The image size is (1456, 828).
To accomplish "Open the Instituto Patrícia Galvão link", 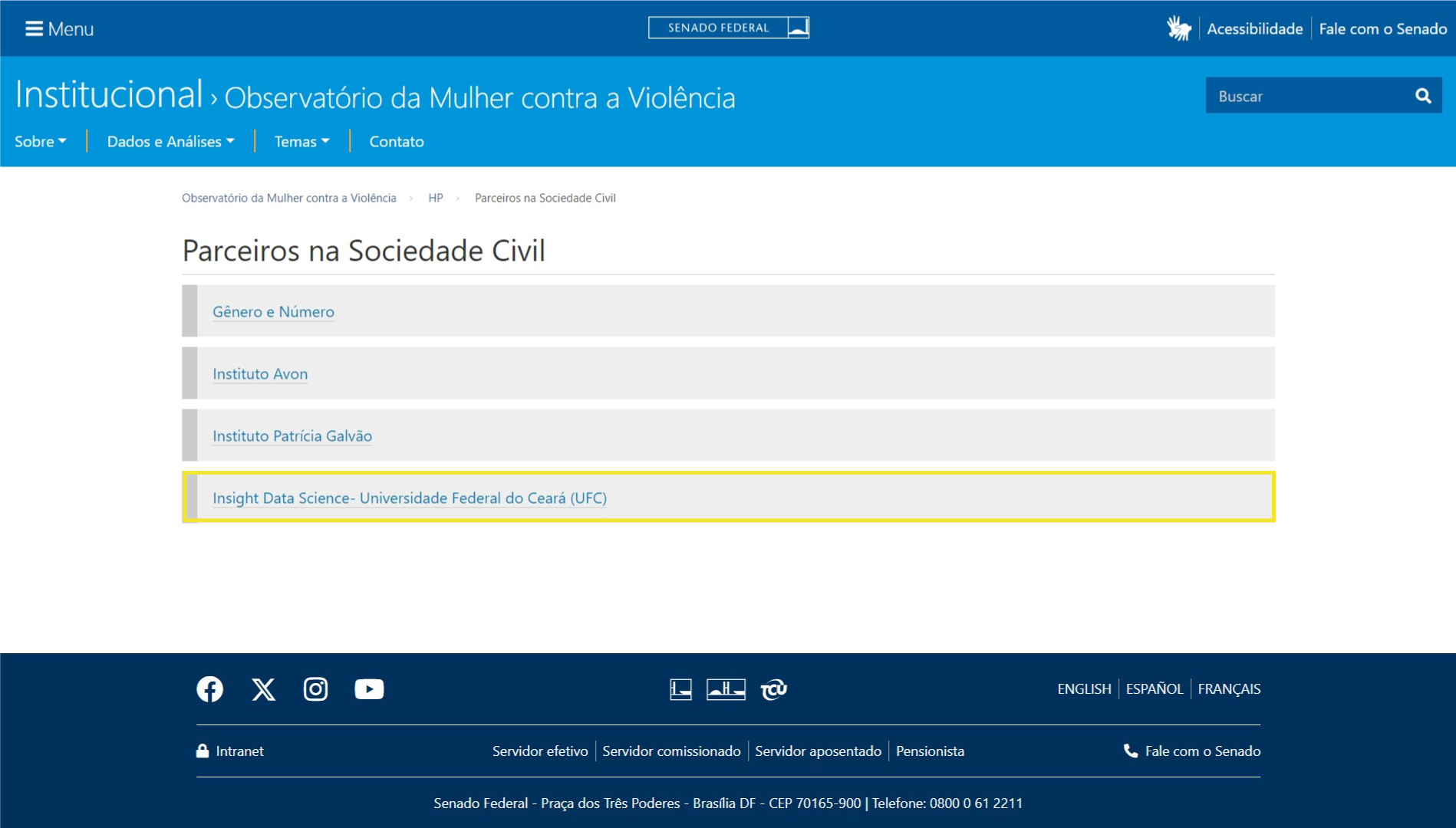I will point(292,435).
